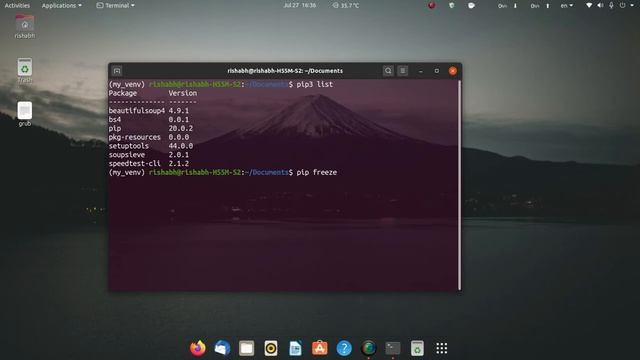Open the Applications menu dropdown

pos(62,5)
